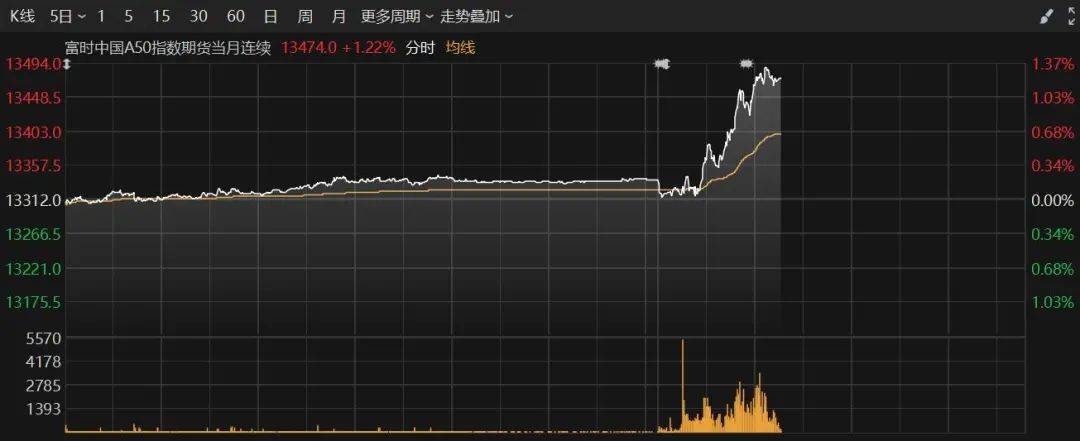1080x441 pixels.
Task: Click the second session marker icon above chart
Action: tap(747, 64)
